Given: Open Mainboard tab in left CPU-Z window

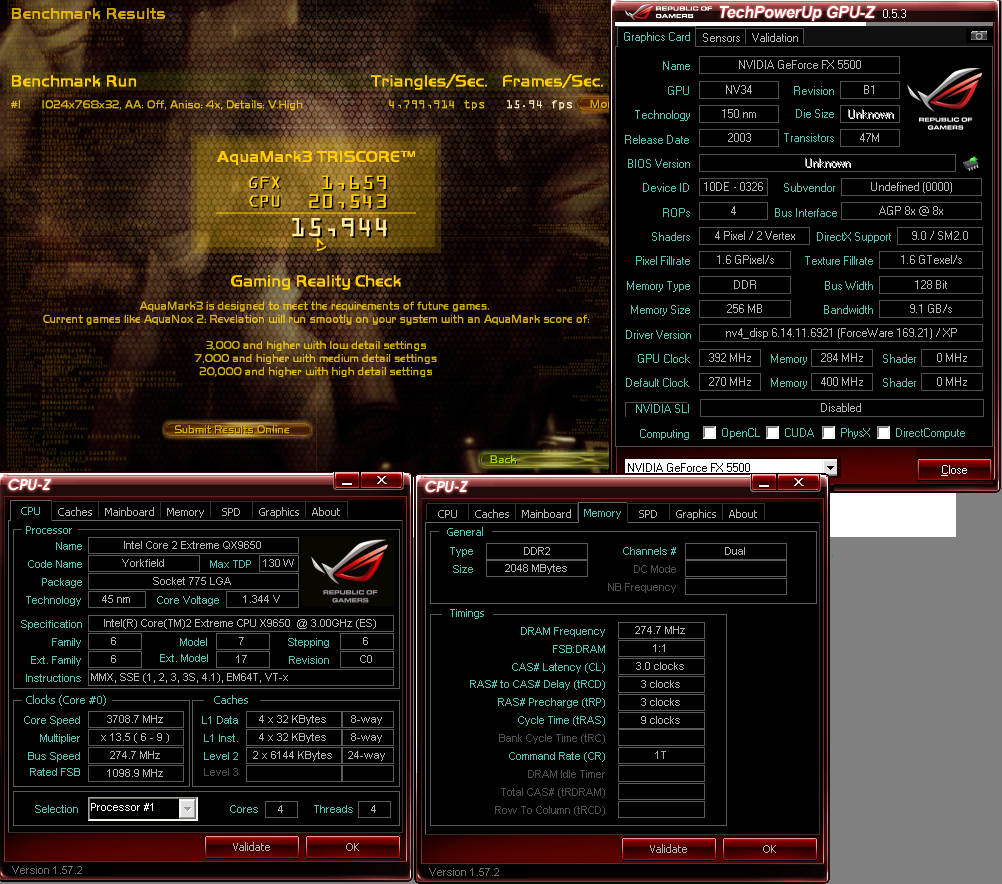Looking at the screenshot, I should 129,512.
